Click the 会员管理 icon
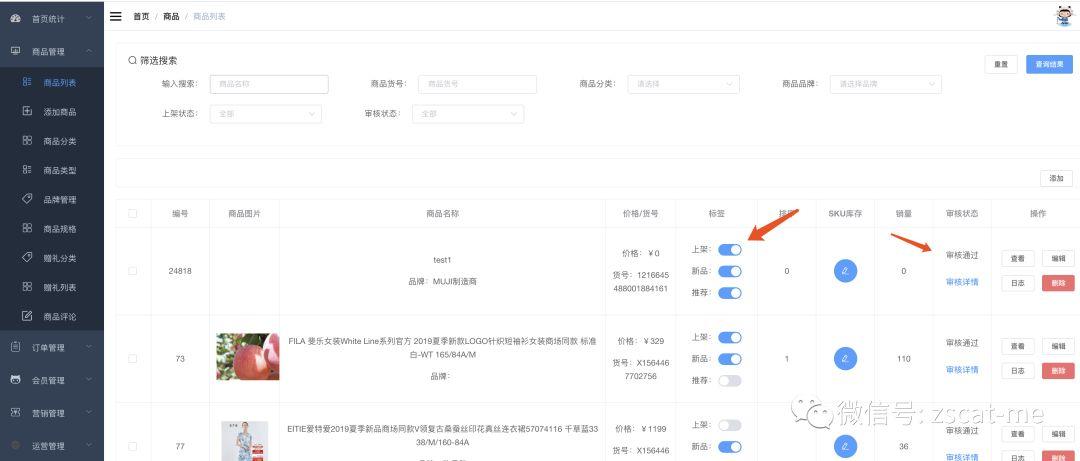This screenshot has height=461, width=1080. (16, 380)
